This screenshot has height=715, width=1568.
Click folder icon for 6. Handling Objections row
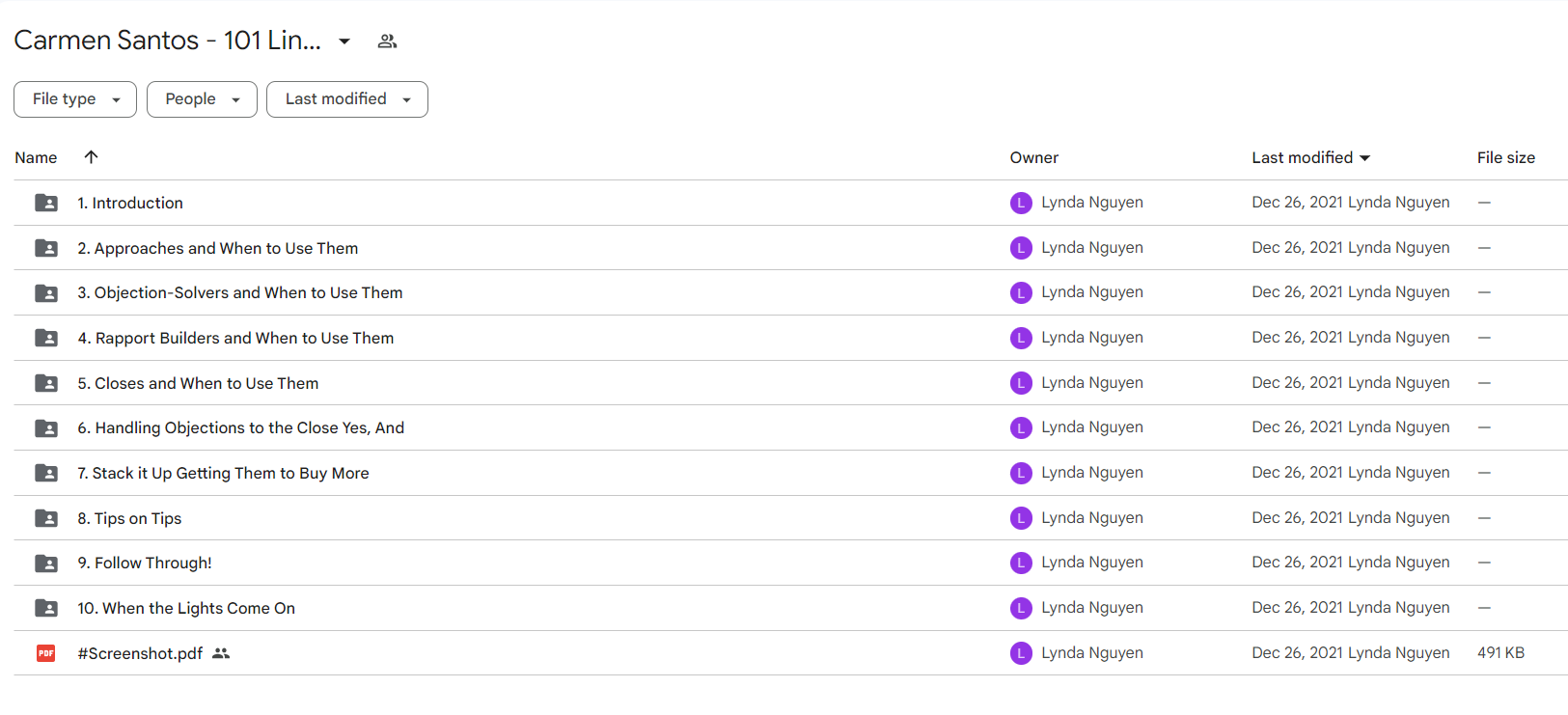(46, 427)
